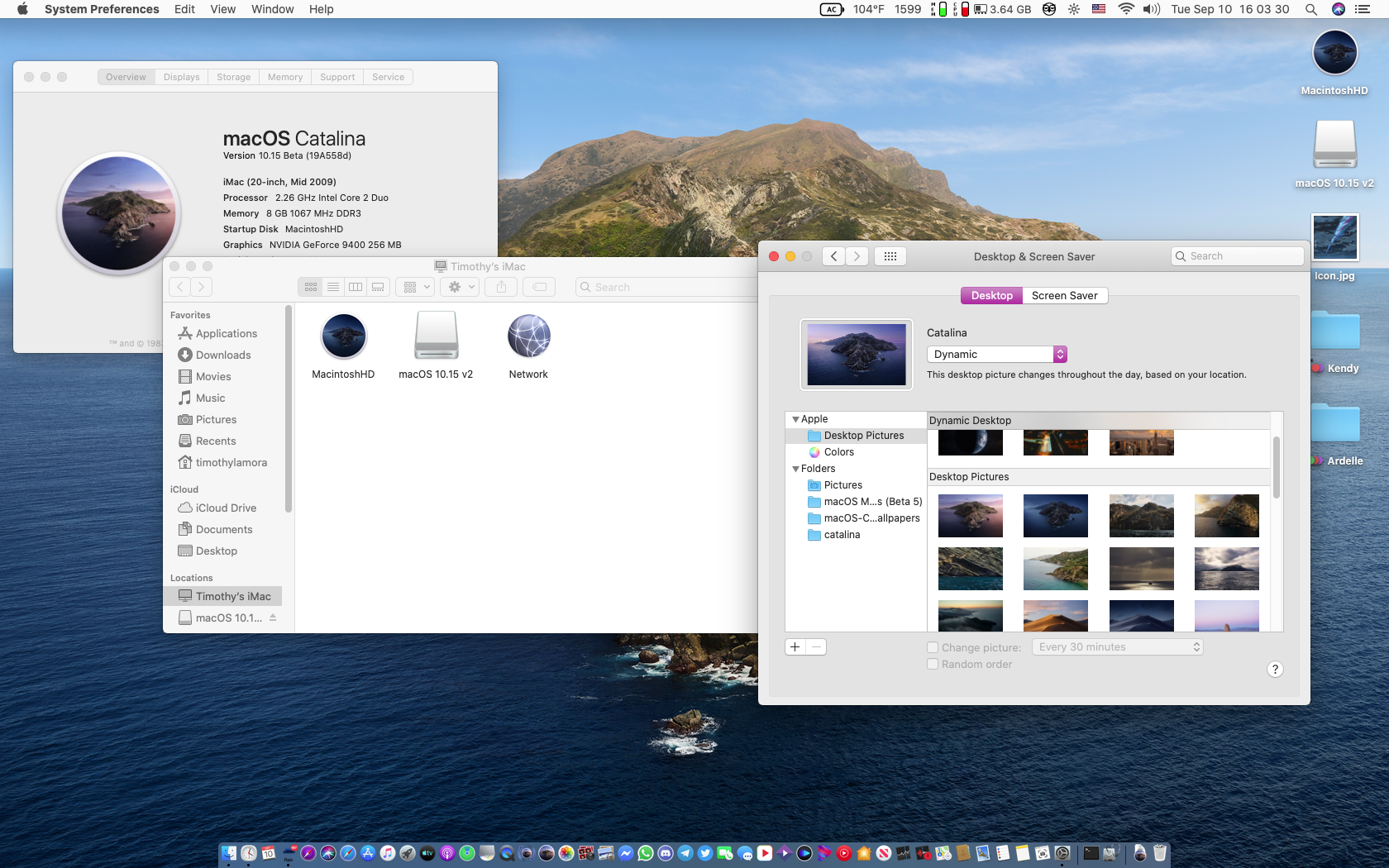The image size is (1389, 868).
Task: Select macOS 10.15 v2 drive in Finder
Action: 436,346
